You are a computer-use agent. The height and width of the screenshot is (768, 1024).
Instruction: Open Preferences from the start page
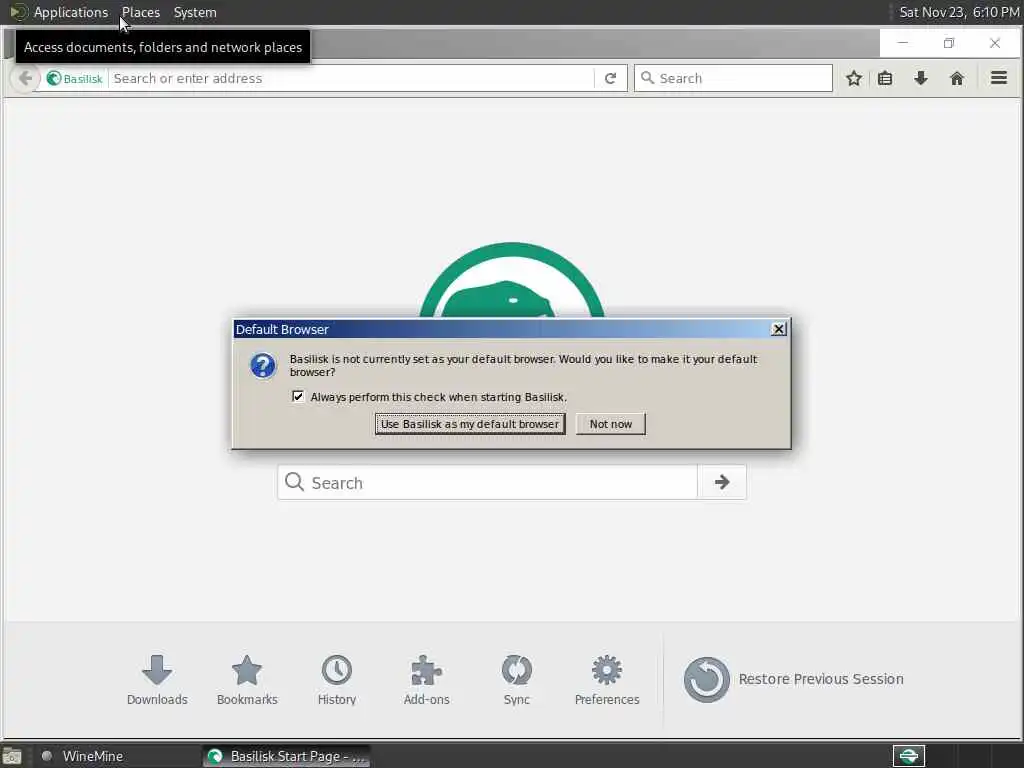click(x=607, y=680)
